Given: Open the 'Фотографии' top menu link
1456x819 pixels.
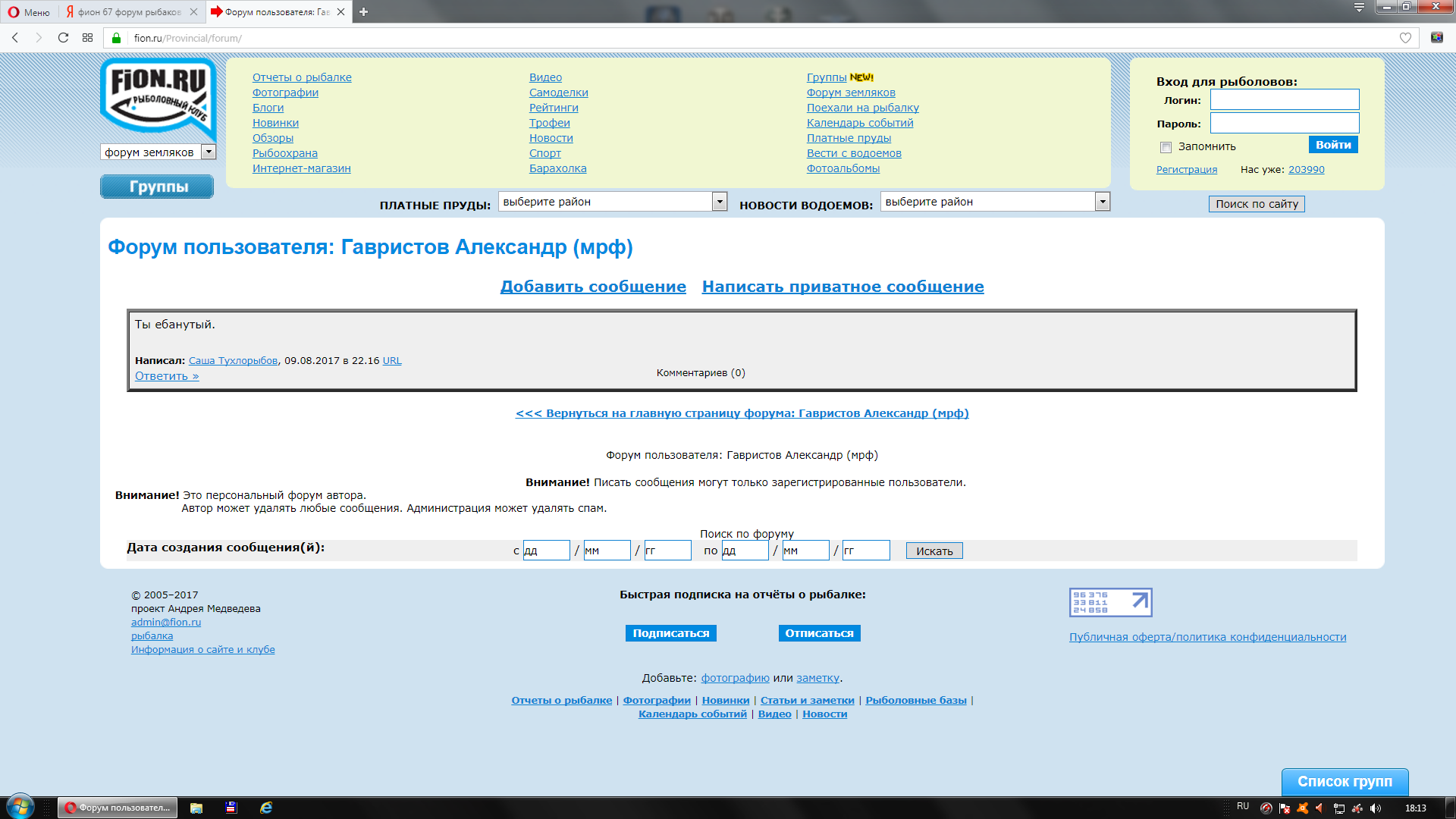Looking at the screenshot, I should pos(285,93).
